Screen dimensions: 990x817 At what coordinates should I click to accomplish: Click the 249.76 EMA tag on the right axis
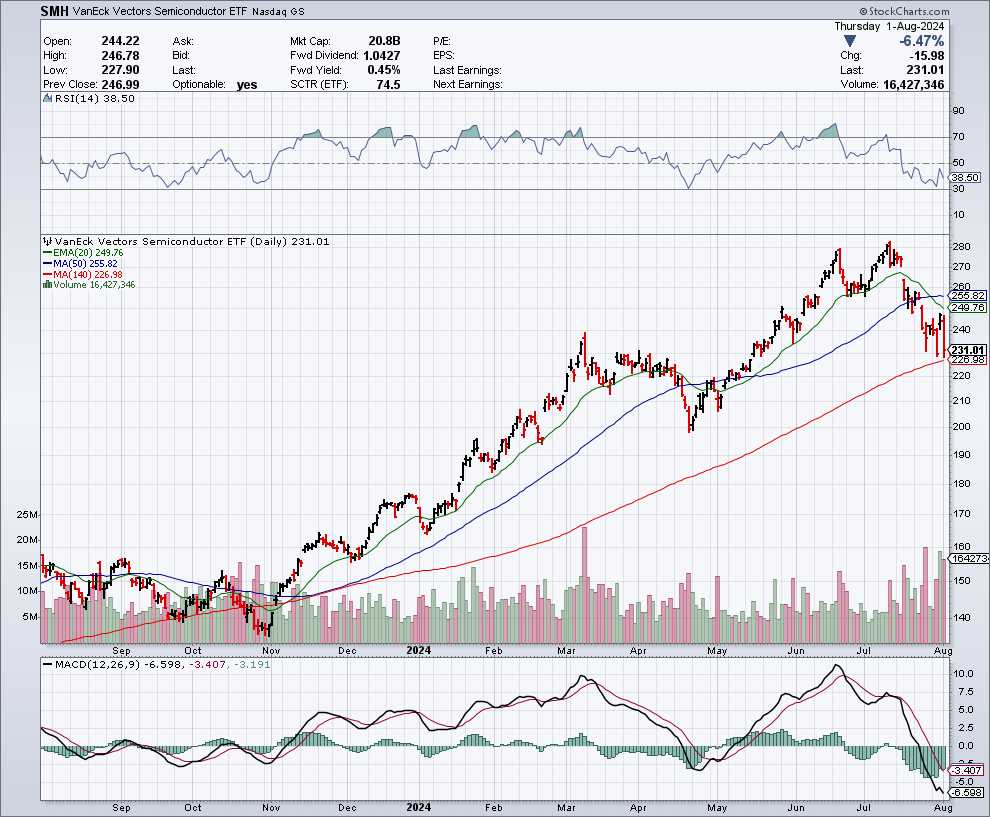968,308
